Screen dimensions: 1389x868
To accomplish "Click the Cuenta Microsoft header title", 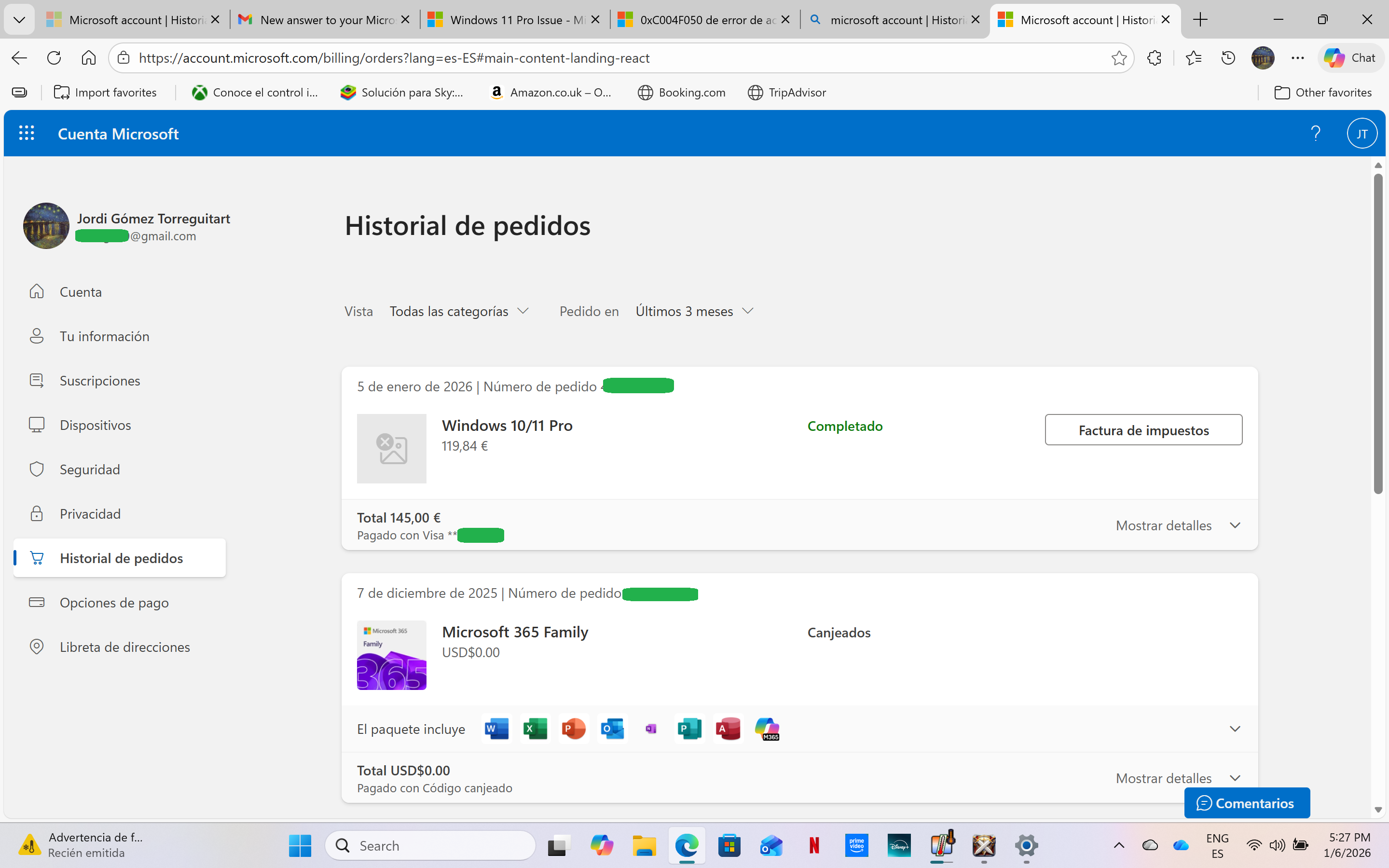I will (118, 134).
